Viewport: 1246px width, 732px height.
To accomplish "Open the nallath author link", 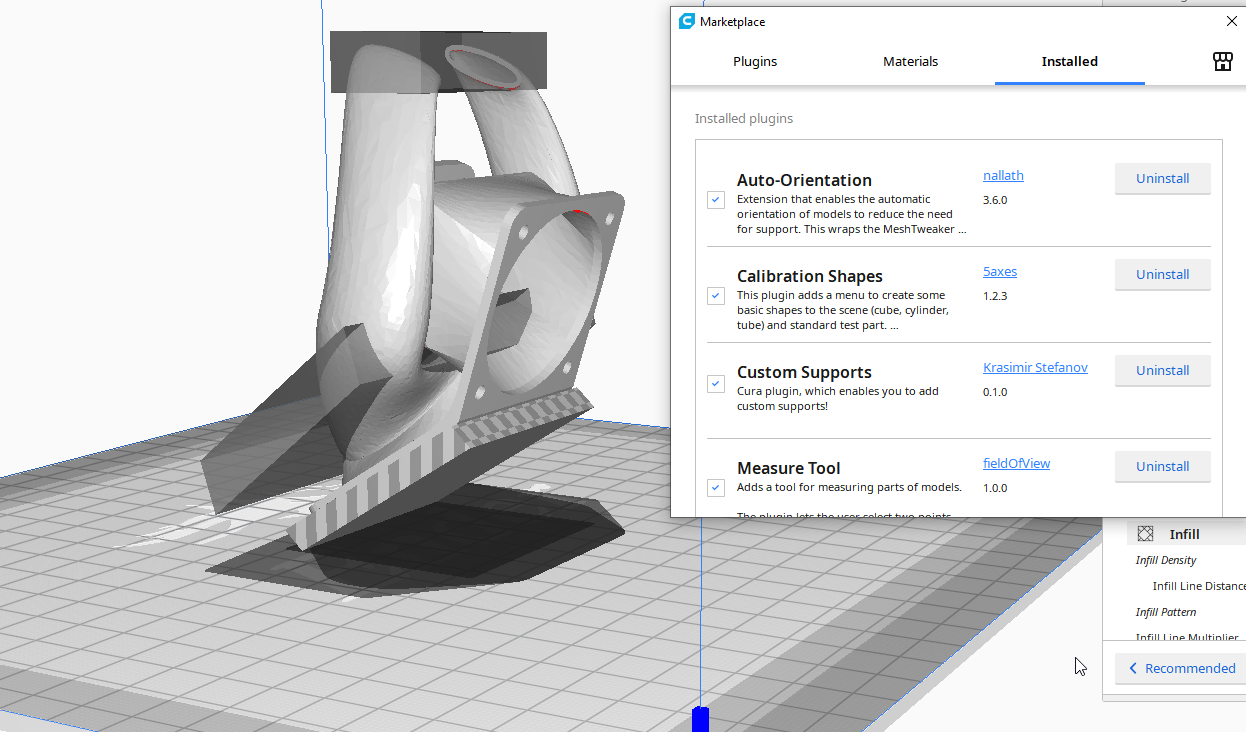I will [1003, 176].
